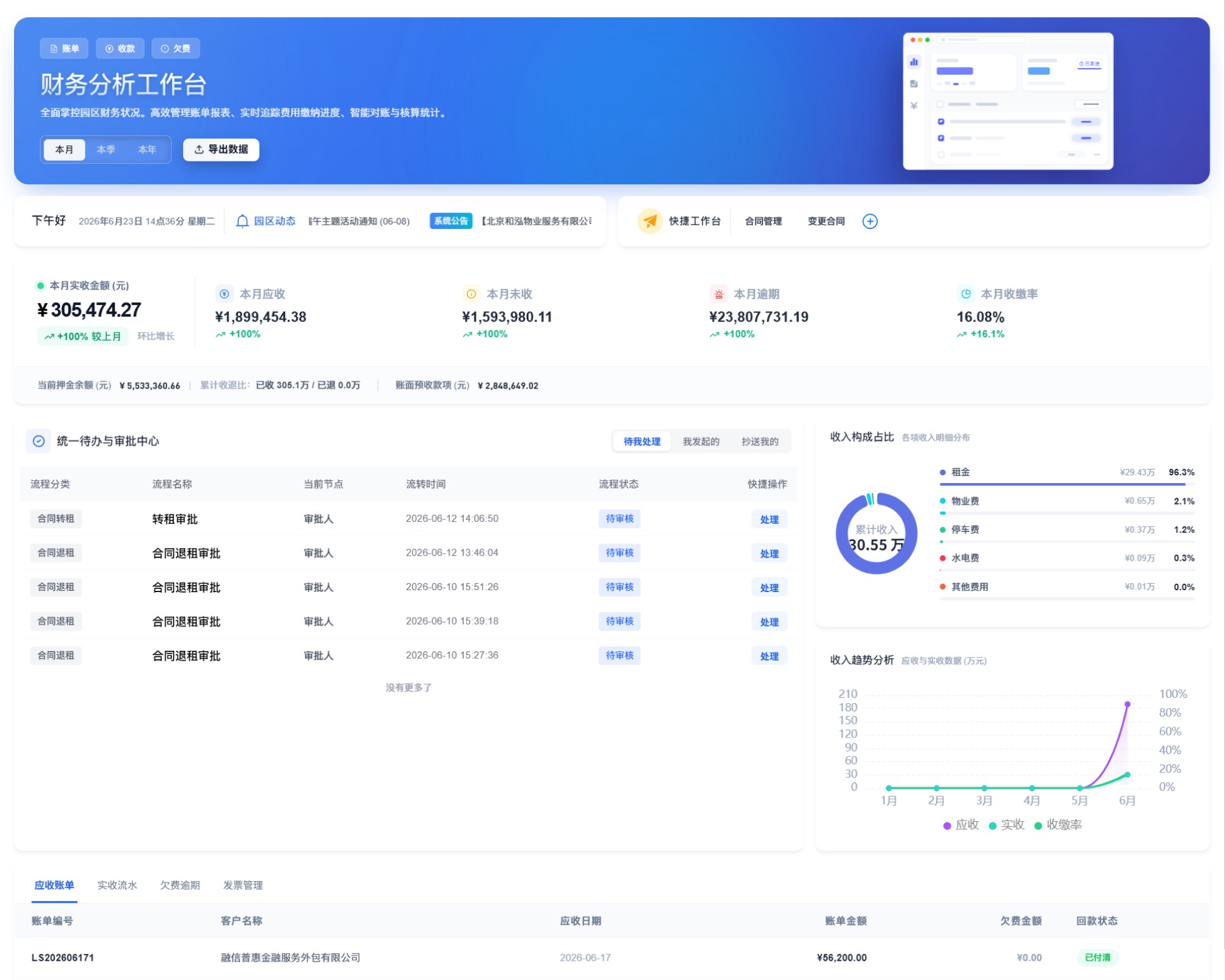
Task: Click the 本月收缴率 pie icon
Action: [965, 294]
